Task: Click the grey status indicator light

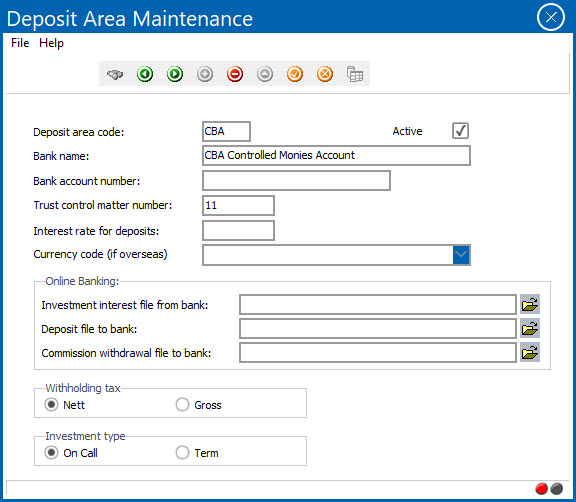Action: coord(557,489)
